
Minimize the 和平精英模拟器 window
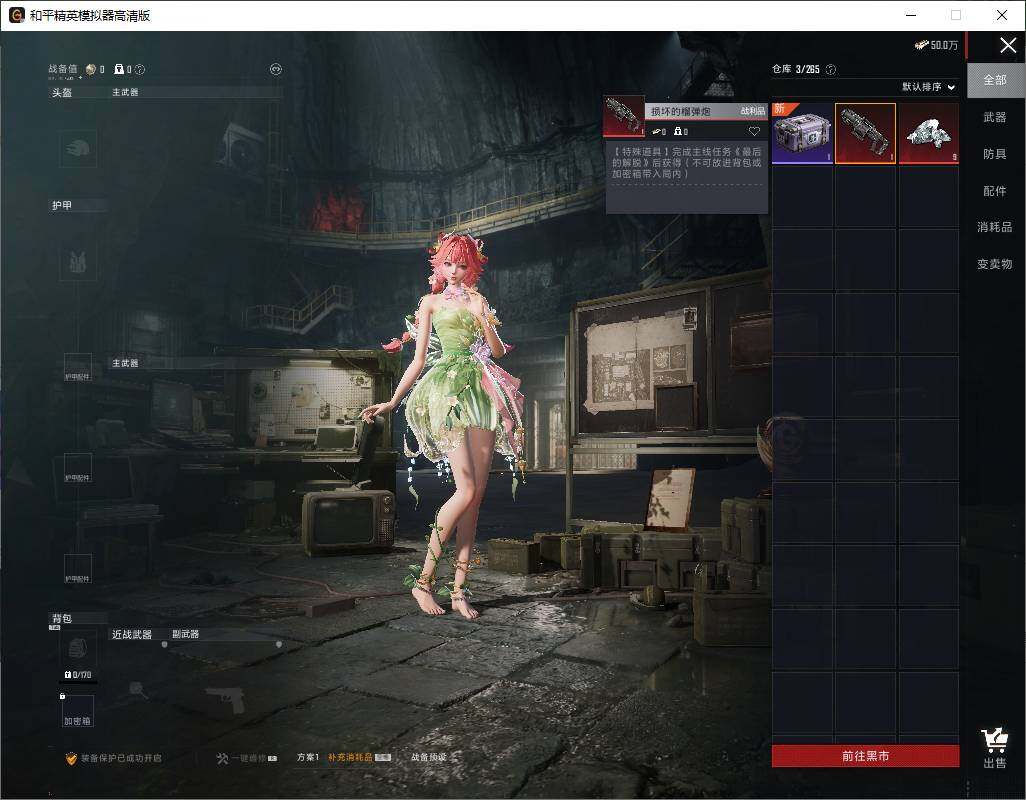point(911,15)
